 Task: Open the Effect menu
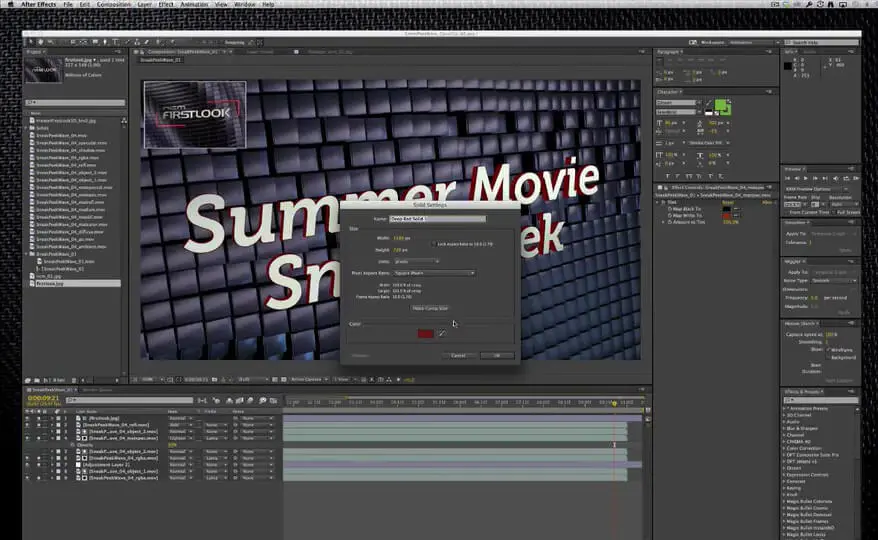pos(166,4)
